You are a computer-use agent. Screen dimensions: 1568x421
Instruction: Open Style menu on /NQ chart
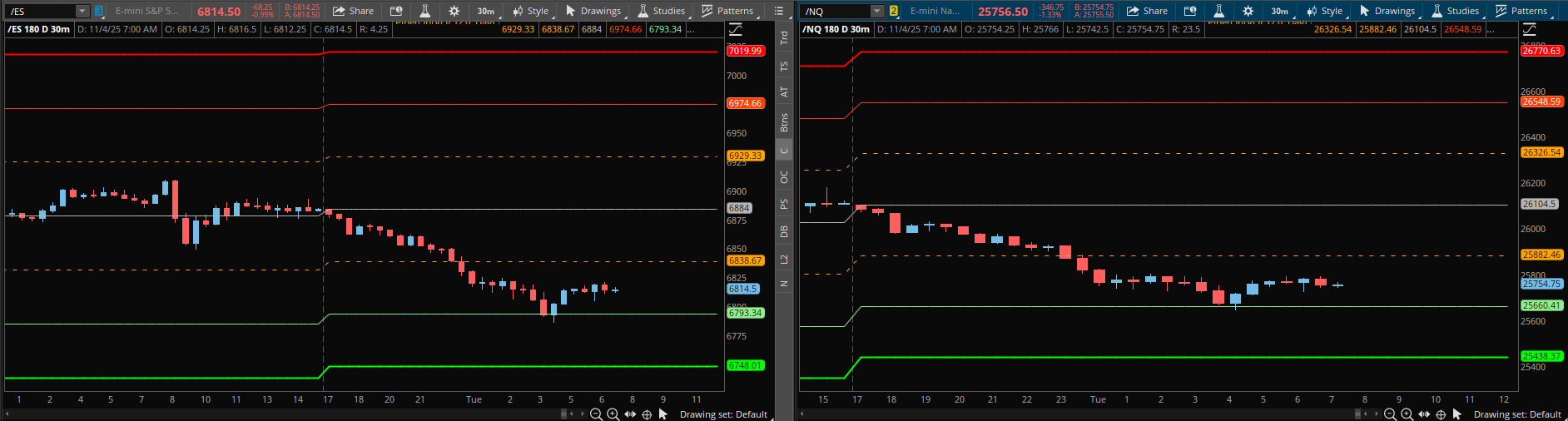coord(1324,11)
